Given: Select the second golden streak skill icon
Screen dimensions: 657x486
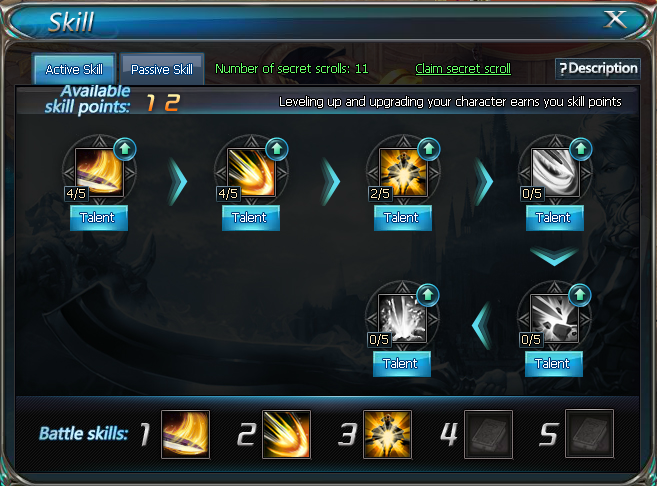Looking at the screenshot, I should [251, 172].
